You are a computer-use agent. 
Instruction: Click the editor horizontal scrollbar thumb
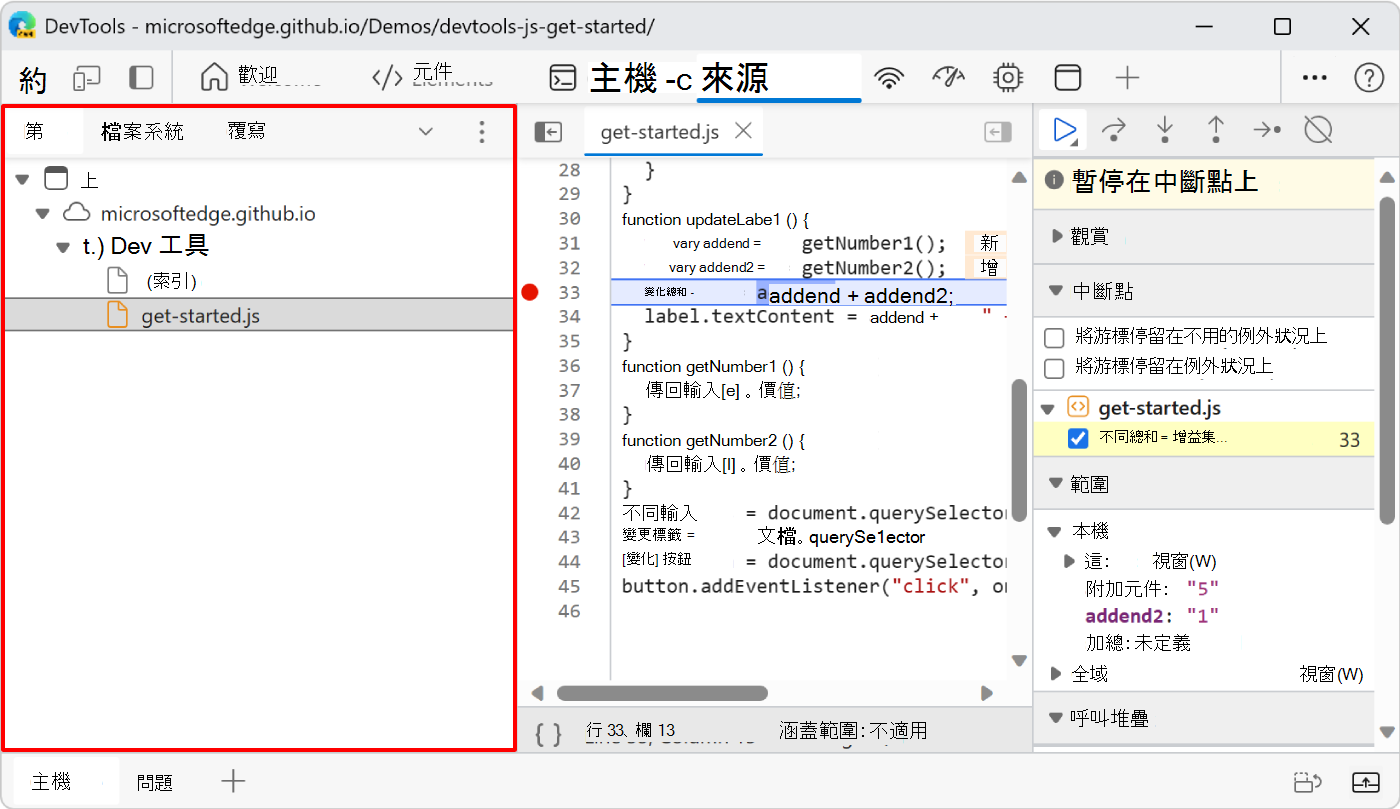tap(662, 693)
